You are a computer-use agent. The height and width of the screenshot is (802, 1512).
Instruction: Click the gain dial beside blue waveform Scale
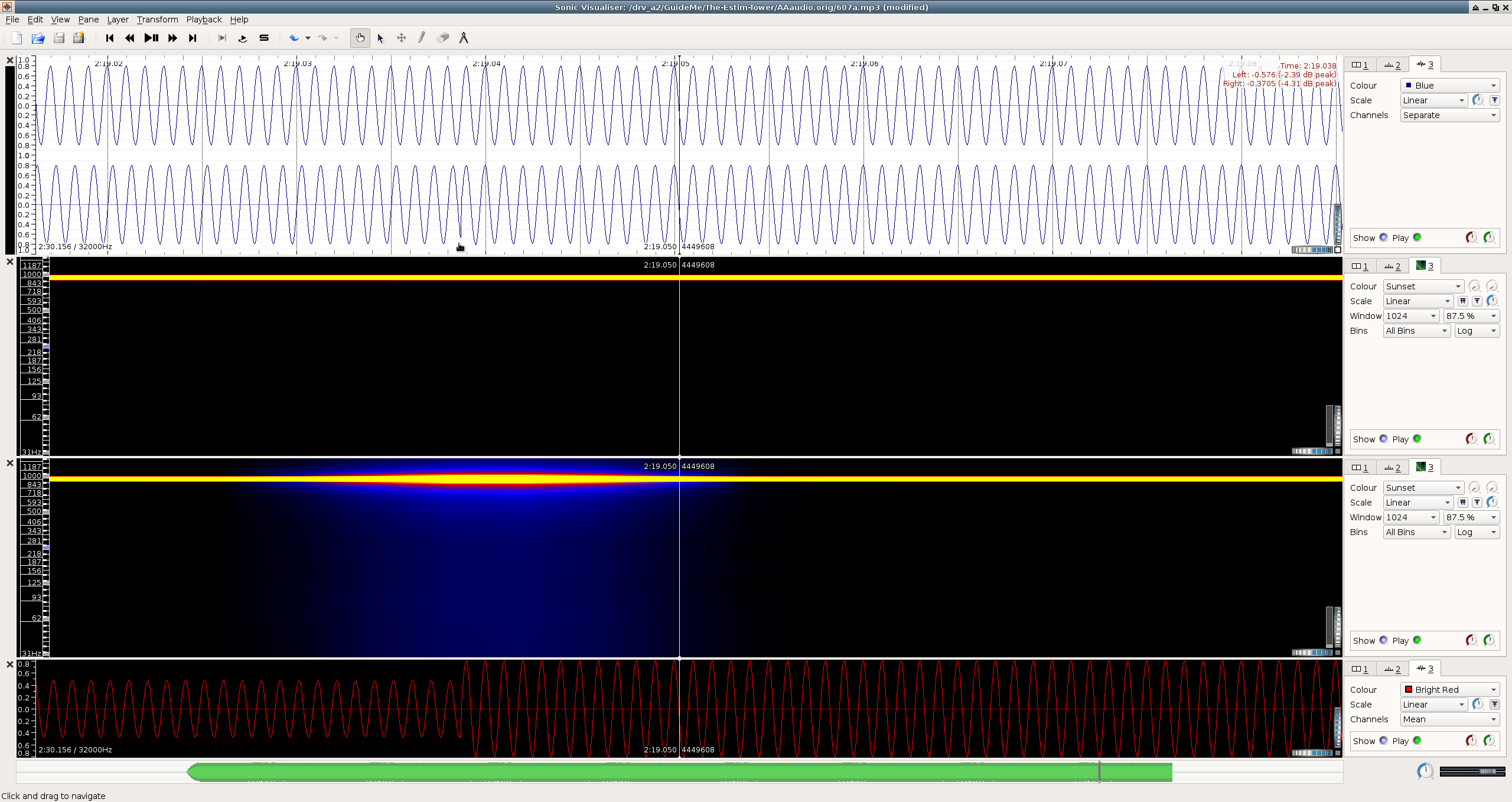(x=1478, y=100)
